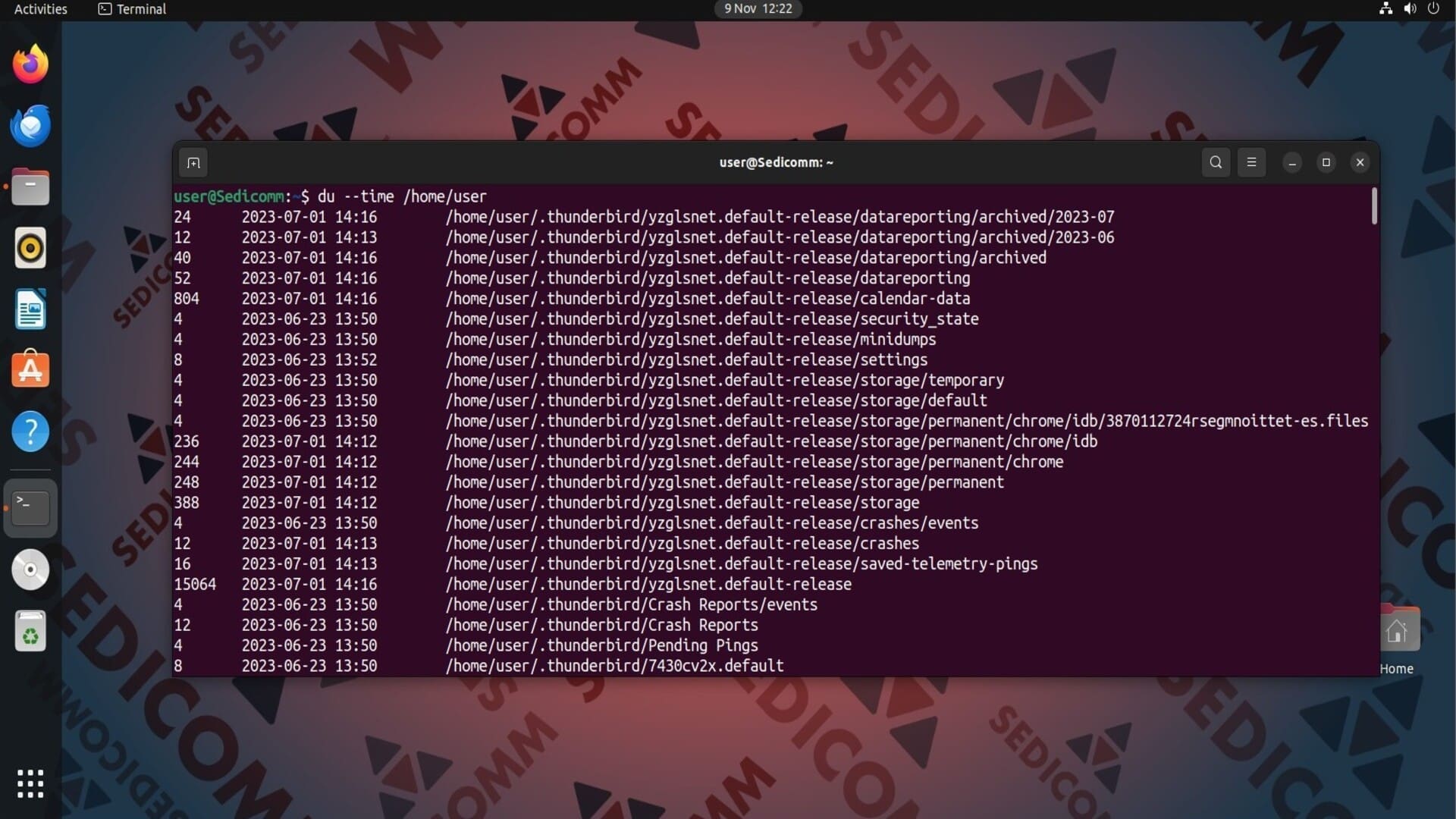Close the terminal window
The image size is (1456, 819).
tap(1360, 162)
